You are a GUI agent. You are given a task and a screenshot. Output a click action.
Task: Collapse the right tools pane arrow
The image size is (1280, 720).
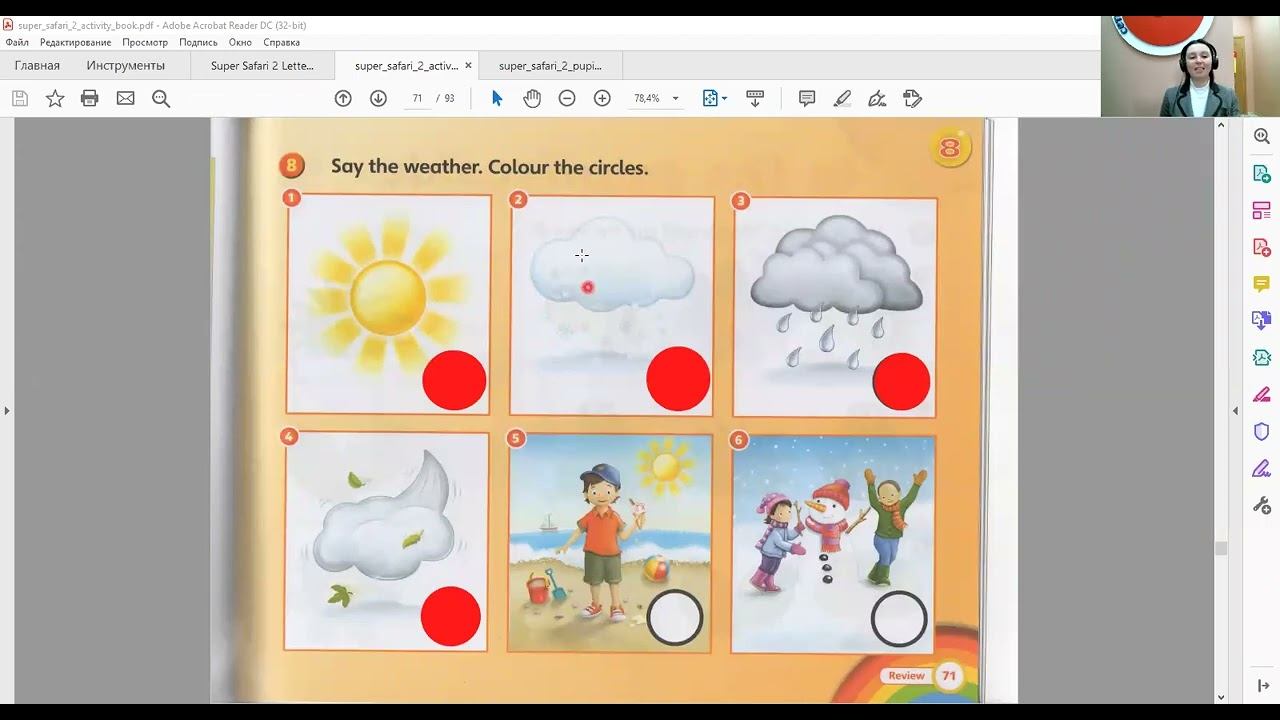point(1235,410)
